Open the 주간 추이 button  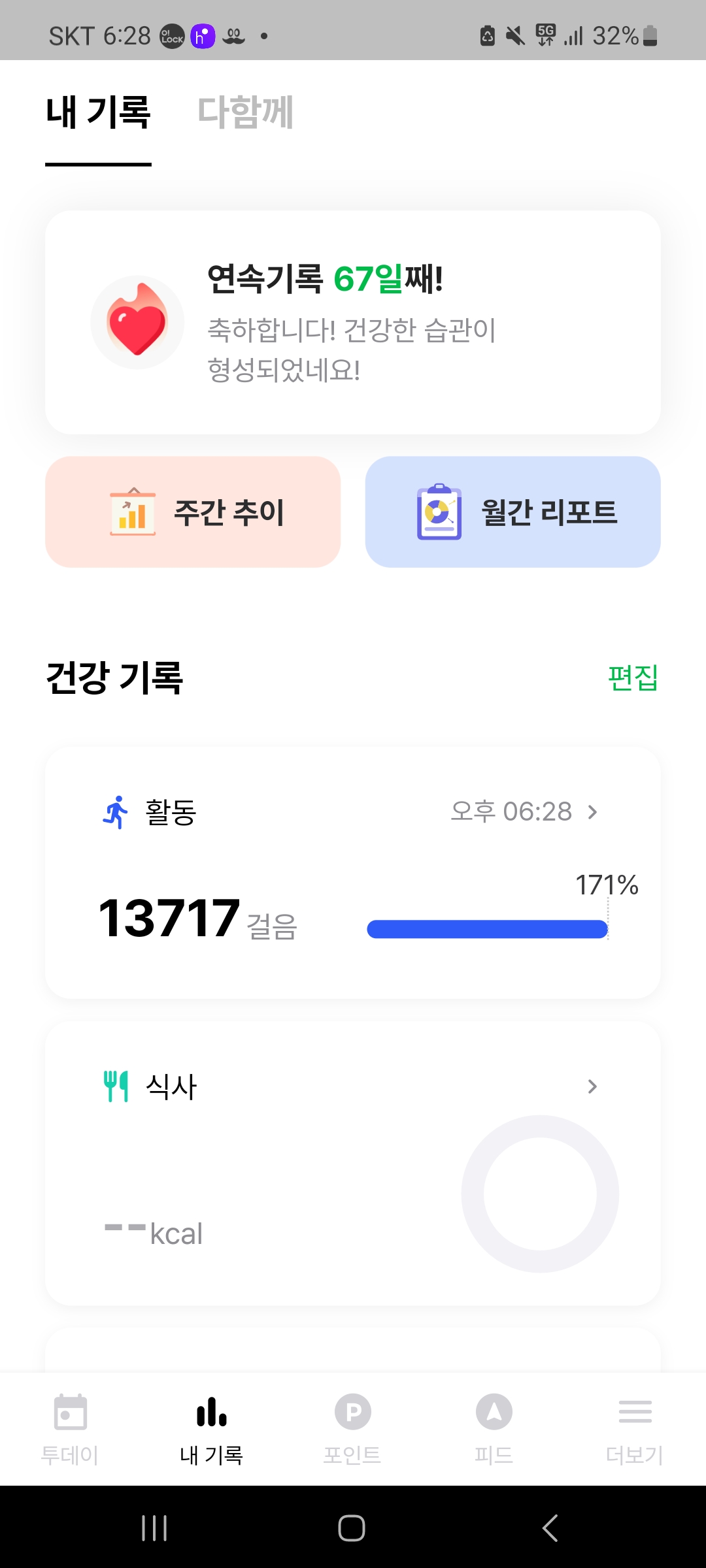tap(193, 512)
